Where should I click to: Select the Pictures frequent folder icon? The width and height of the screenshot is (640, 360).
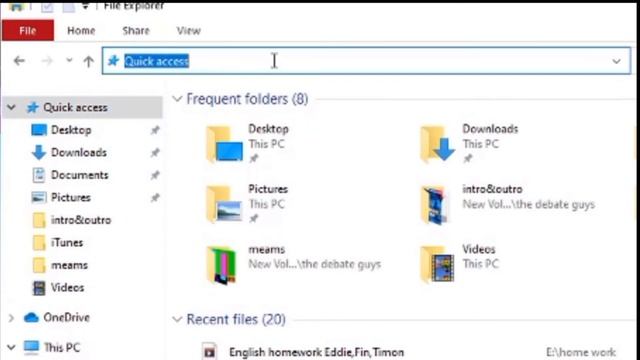point(224,204)
